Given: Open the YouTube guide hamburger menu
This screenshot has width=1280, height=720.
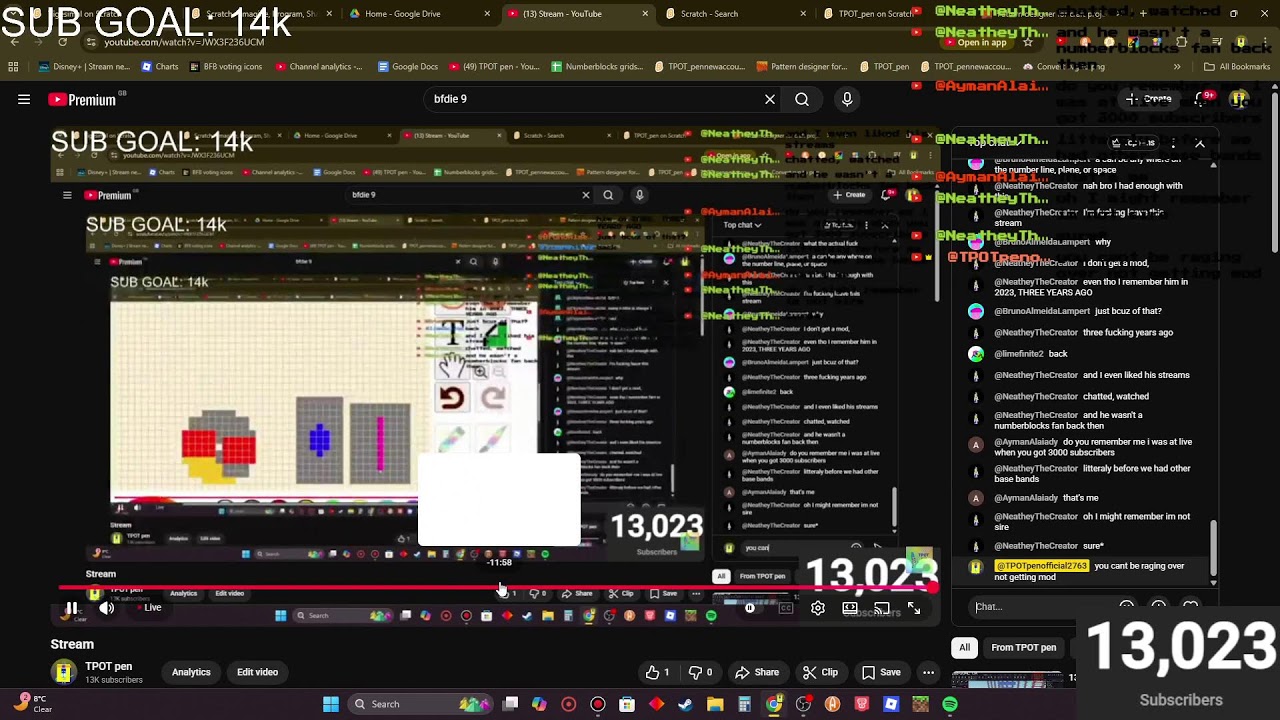Looking at the screenshot, I should click(x=24, y=99).
